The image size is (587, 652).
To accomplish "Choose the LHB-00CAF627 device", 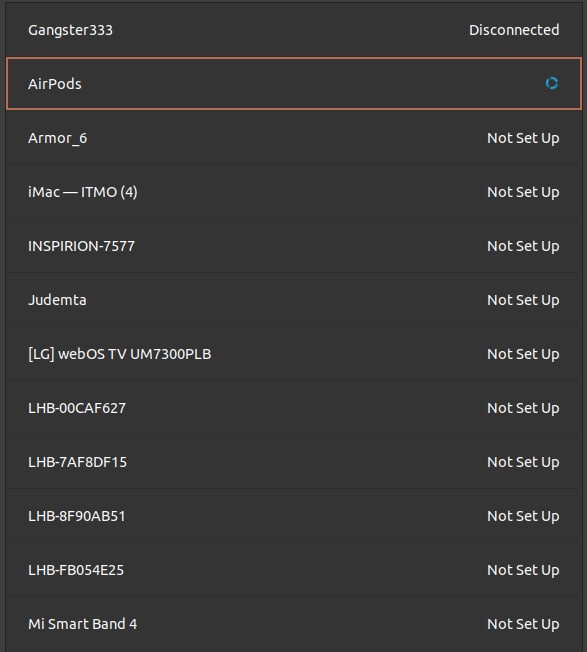I will pos(294,408).
